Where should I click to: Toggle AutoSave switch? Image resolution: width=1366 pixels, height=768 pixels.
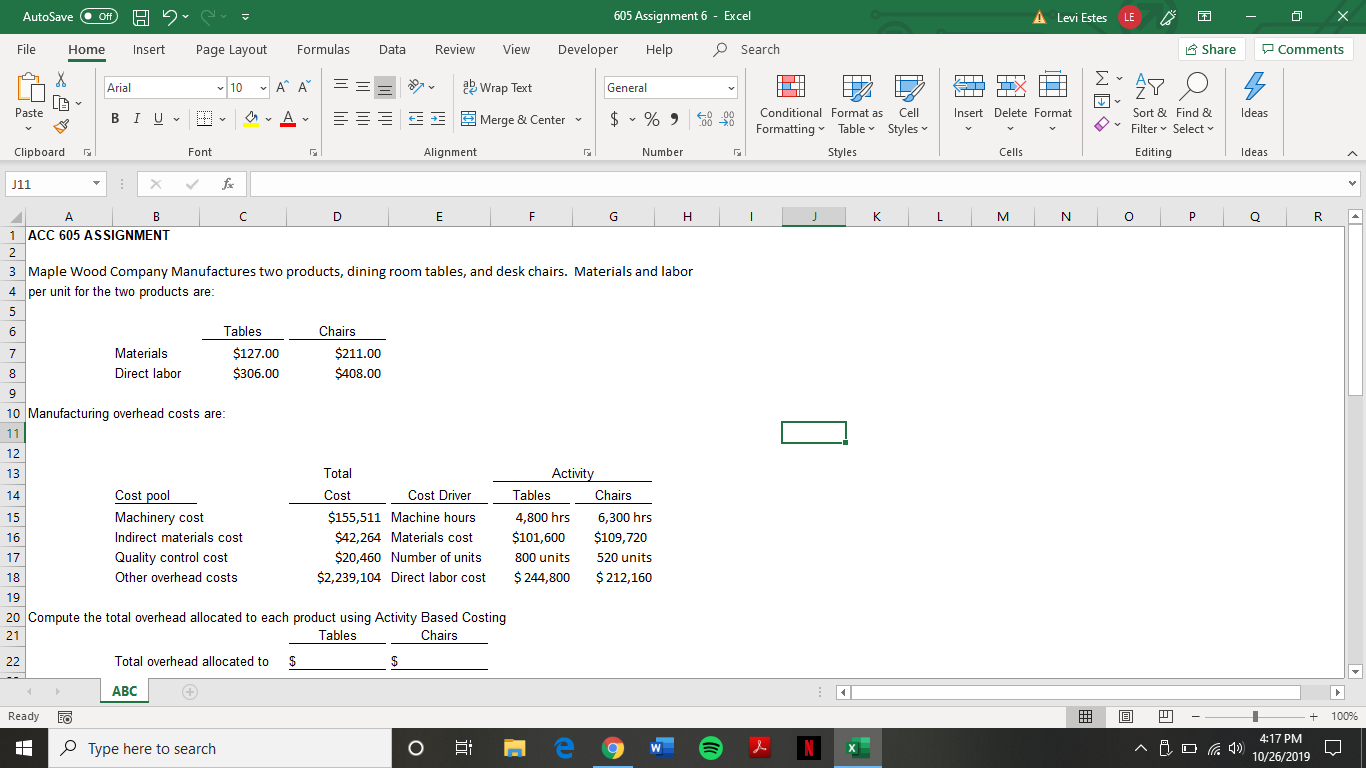tap(99, 16)
